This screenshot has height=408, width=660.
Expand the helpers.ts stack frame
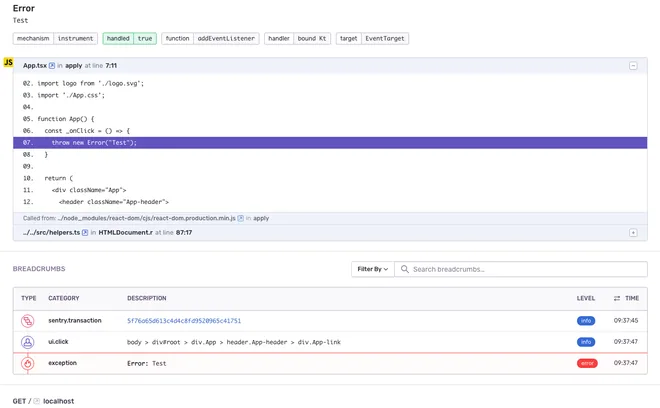click(633, 232)
